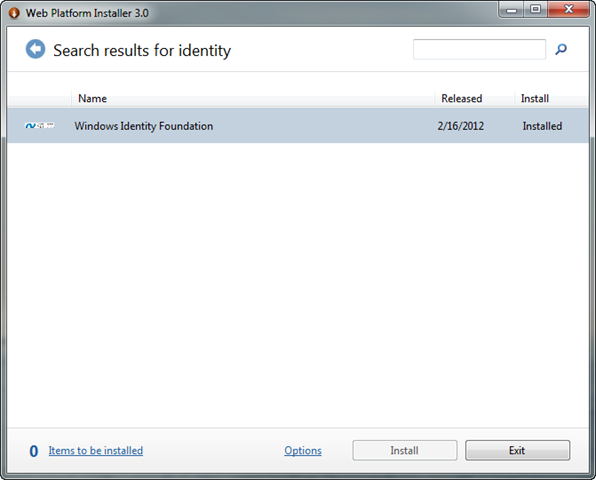The height and width of the screenshot is (480, 596).
Task: Click the Search results for identity heading
Action: (x=142, y=50)
